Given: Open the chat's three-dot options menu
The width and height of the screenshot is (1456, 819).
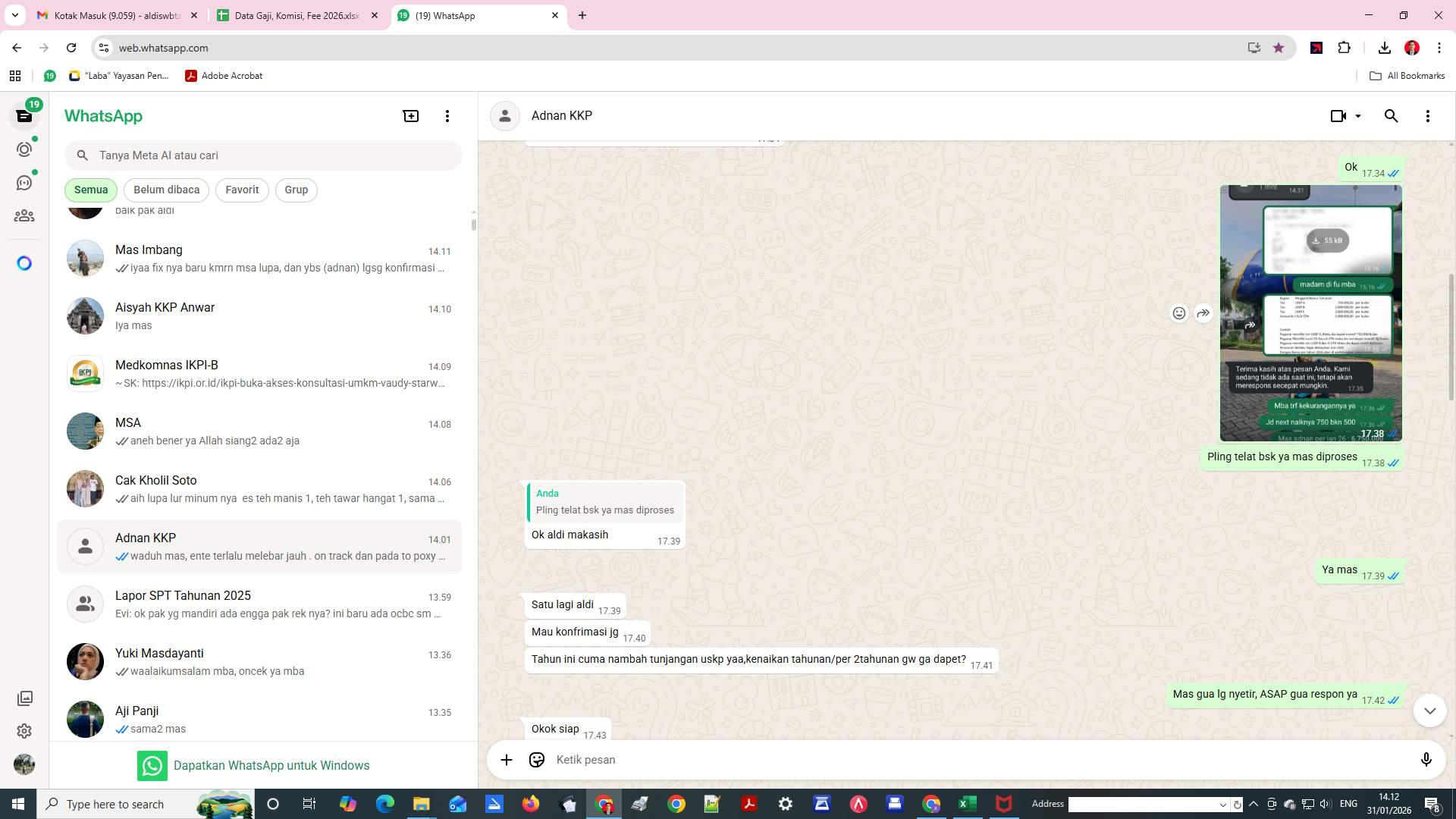Looking at the screenshot, I should coord(1428,115).
